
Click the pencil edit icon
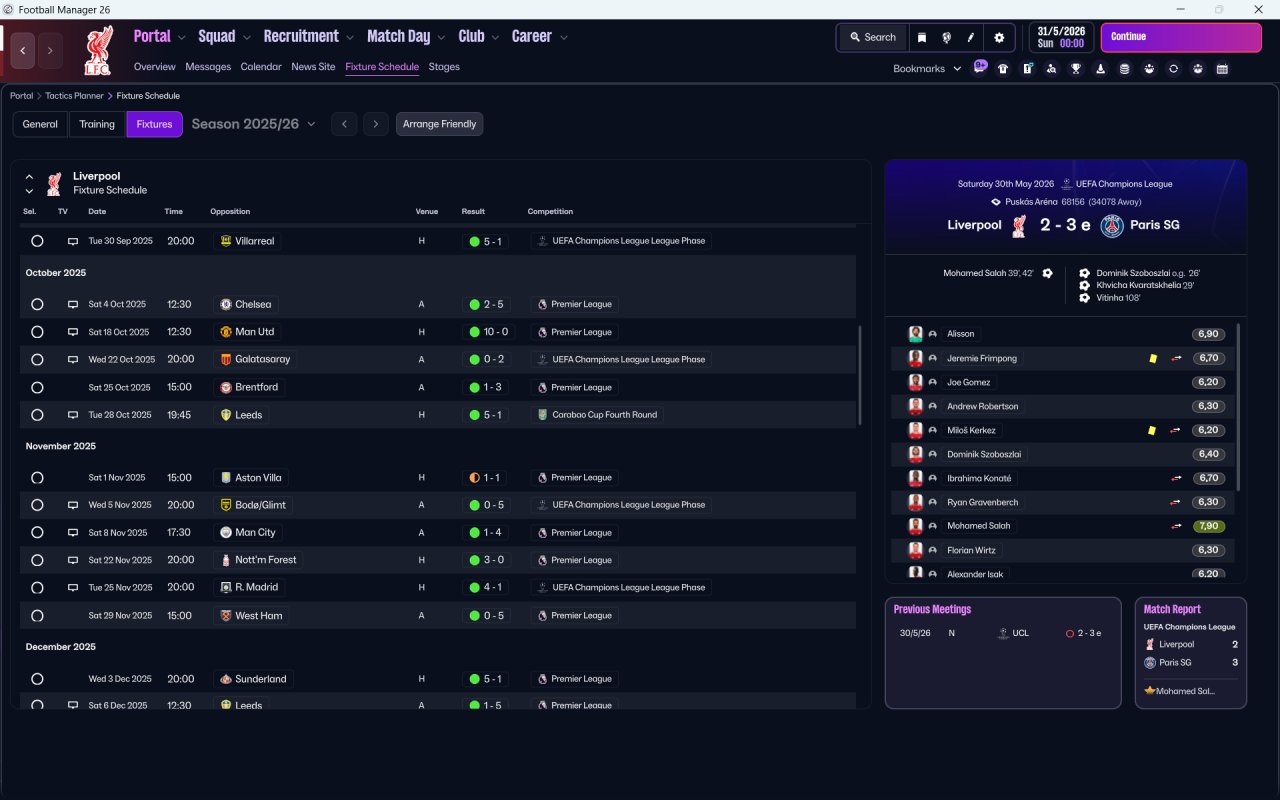tap(970, 37)
